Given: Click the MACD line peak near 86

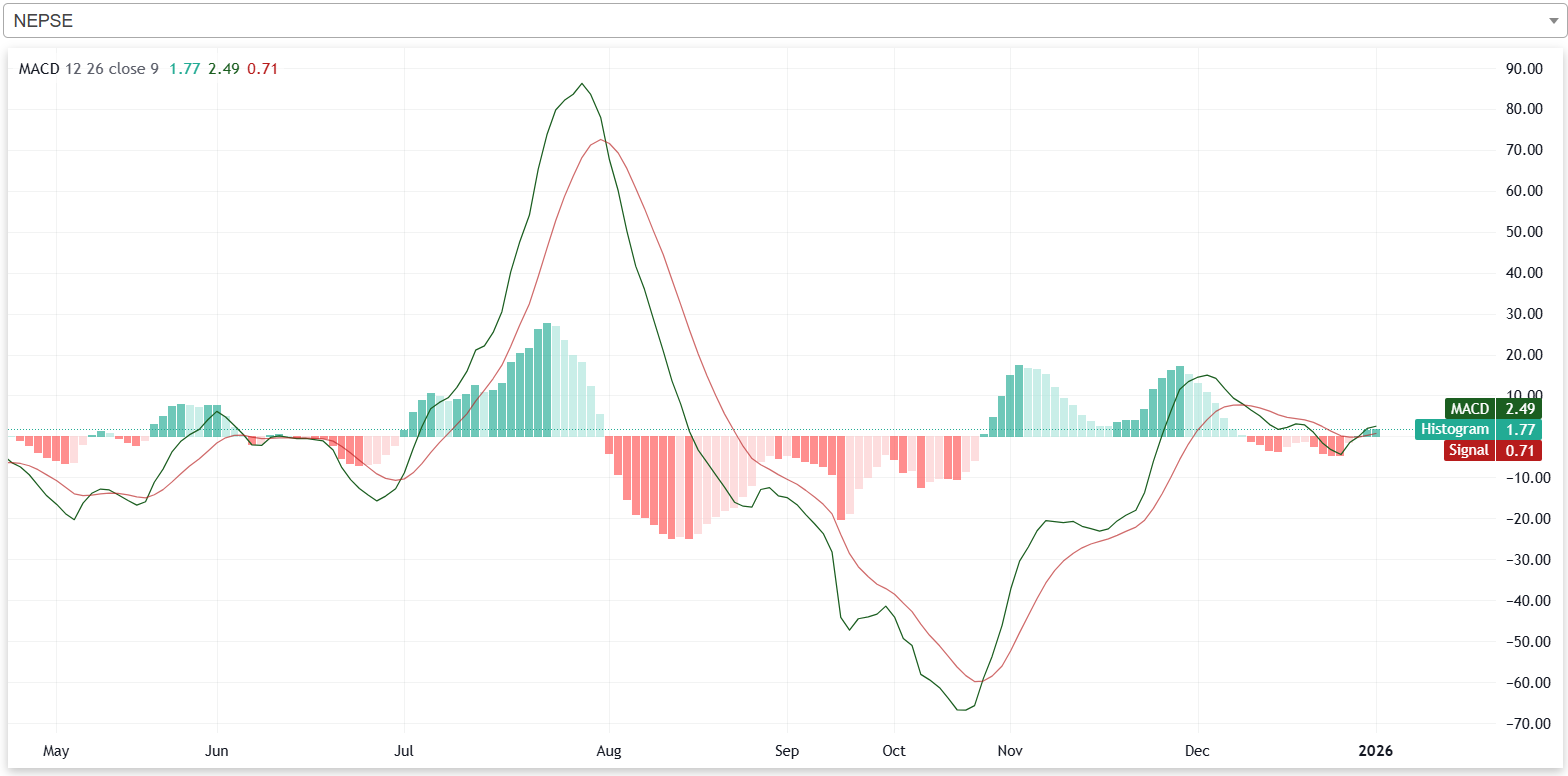Looking at the screenshot, I should point(582,84).
